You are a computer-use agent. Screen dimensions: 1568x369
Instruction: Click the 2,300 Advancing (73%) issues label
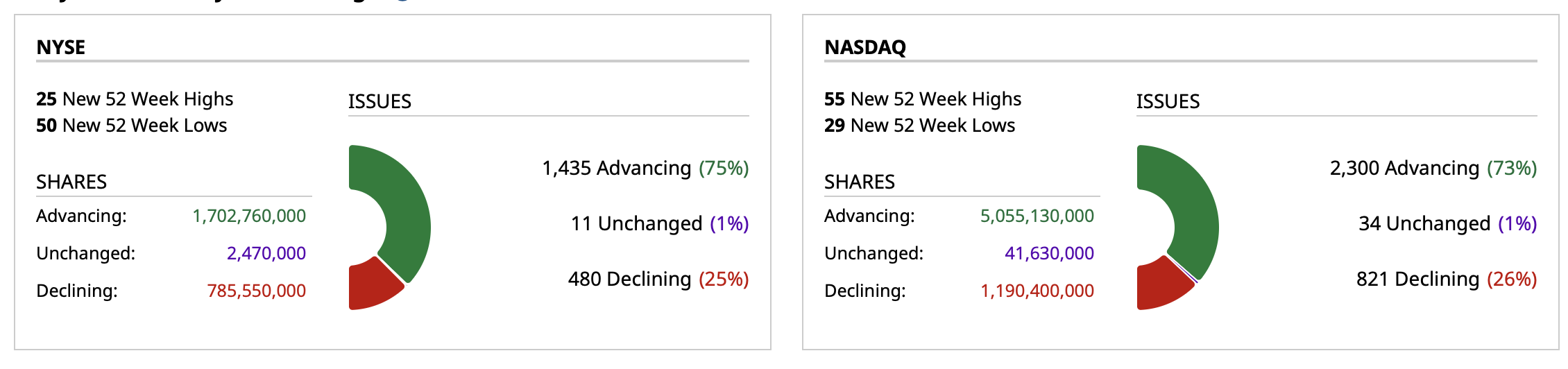(1433, 169)
